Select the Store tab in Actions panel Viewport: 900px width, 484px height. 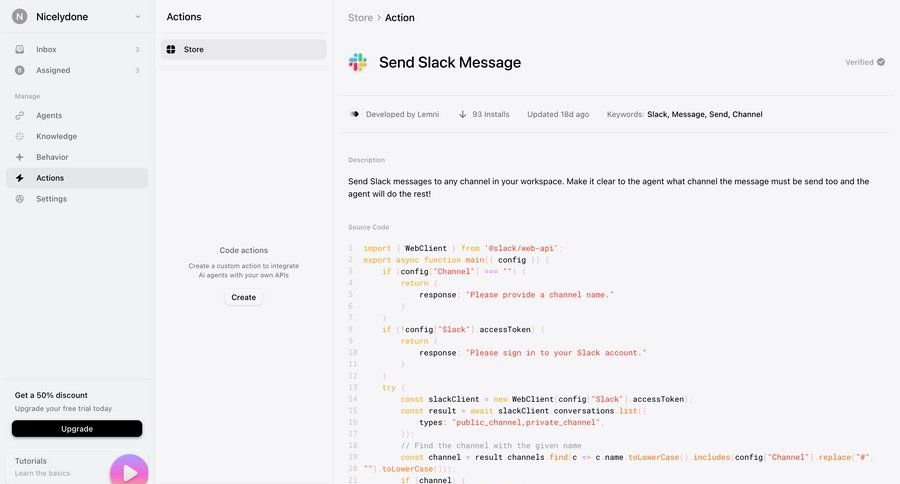[x=243, y=49]
